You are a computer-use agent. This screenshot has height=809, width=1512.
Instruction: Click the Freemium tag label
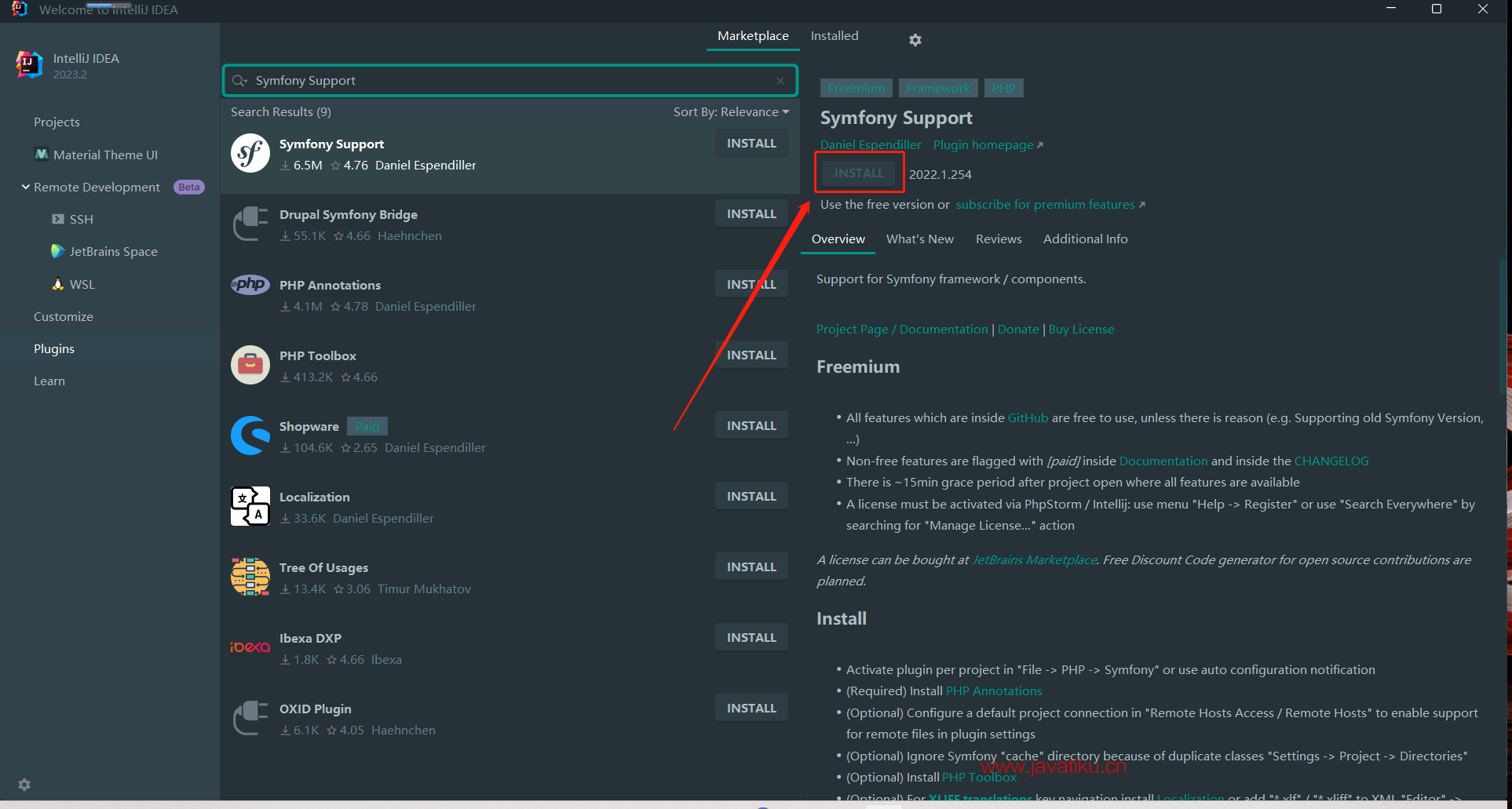(856, 89)
